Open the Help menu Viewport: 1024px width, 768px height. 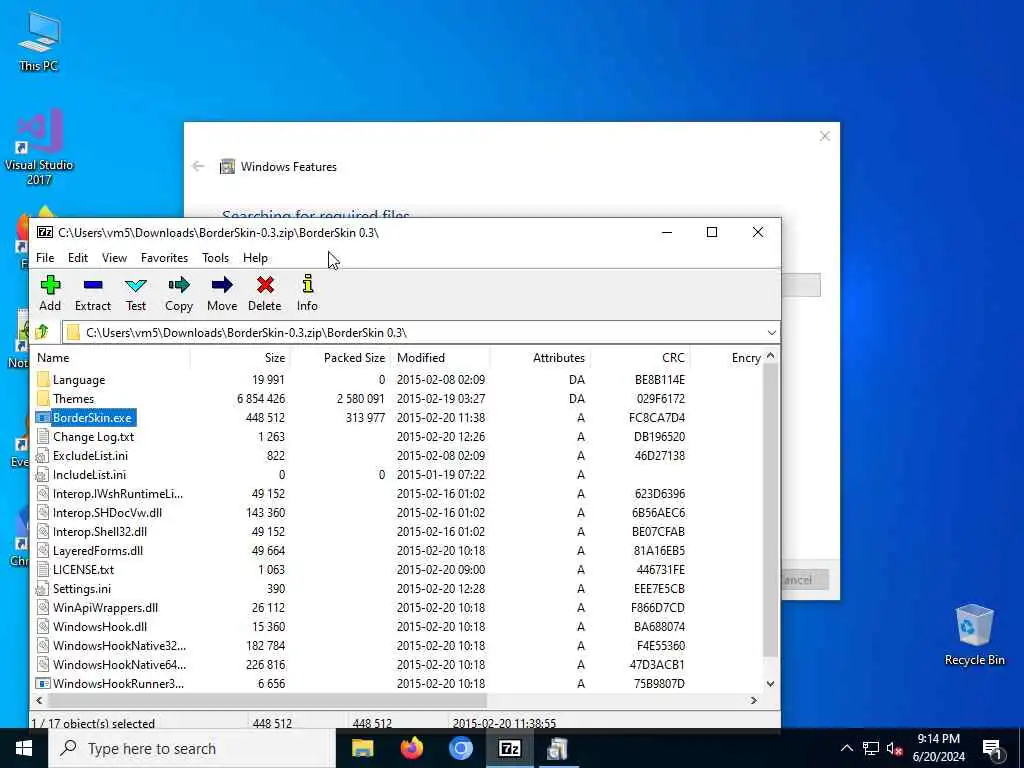255,258
